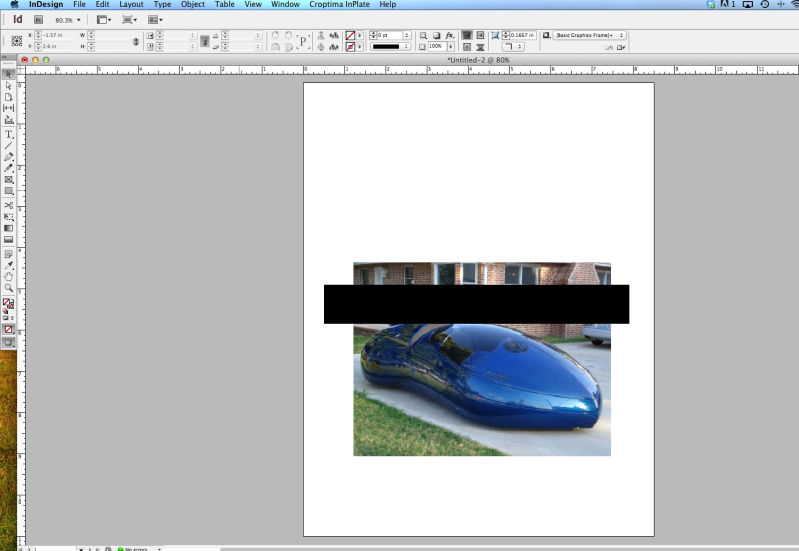The height and width of the screenshot is (551, 799).
Task: Toggle wrap around bounding box button
Action: pos(480,35)
